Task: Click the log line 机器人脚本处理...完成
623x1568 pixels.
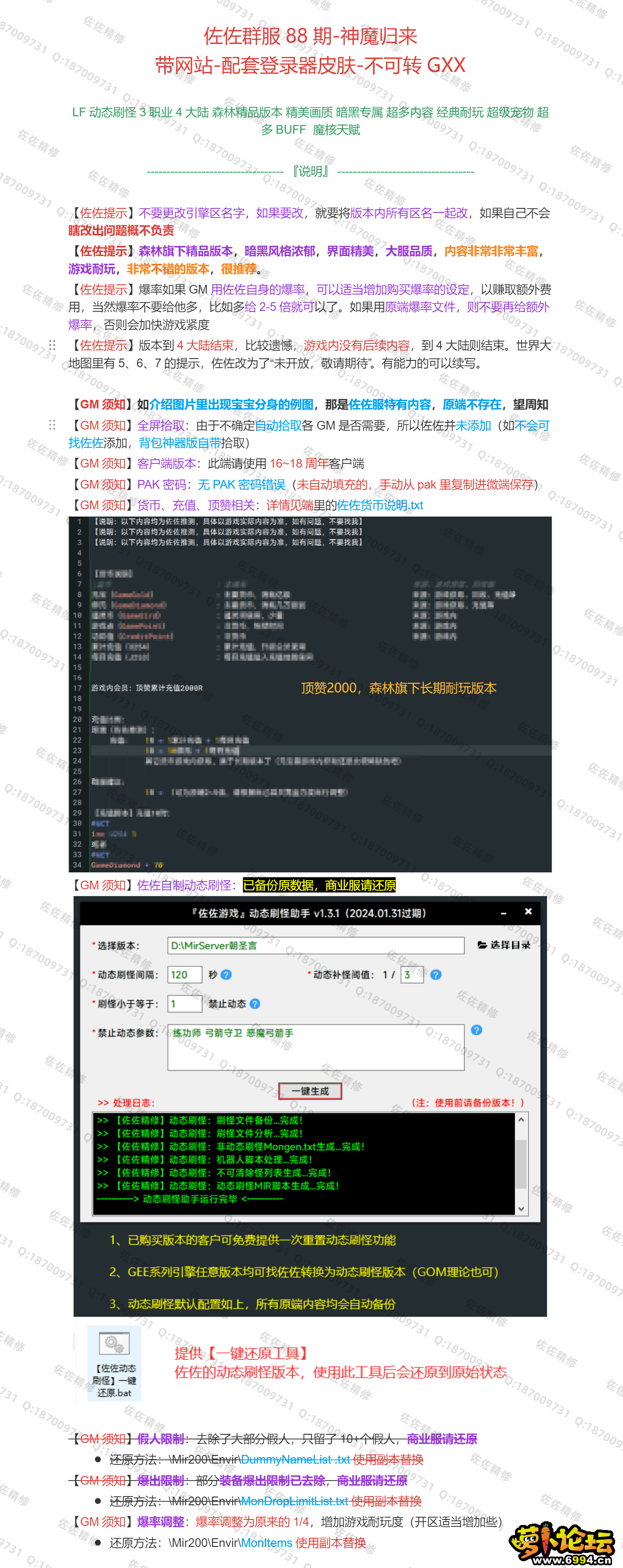Action: coord(205,1160)
